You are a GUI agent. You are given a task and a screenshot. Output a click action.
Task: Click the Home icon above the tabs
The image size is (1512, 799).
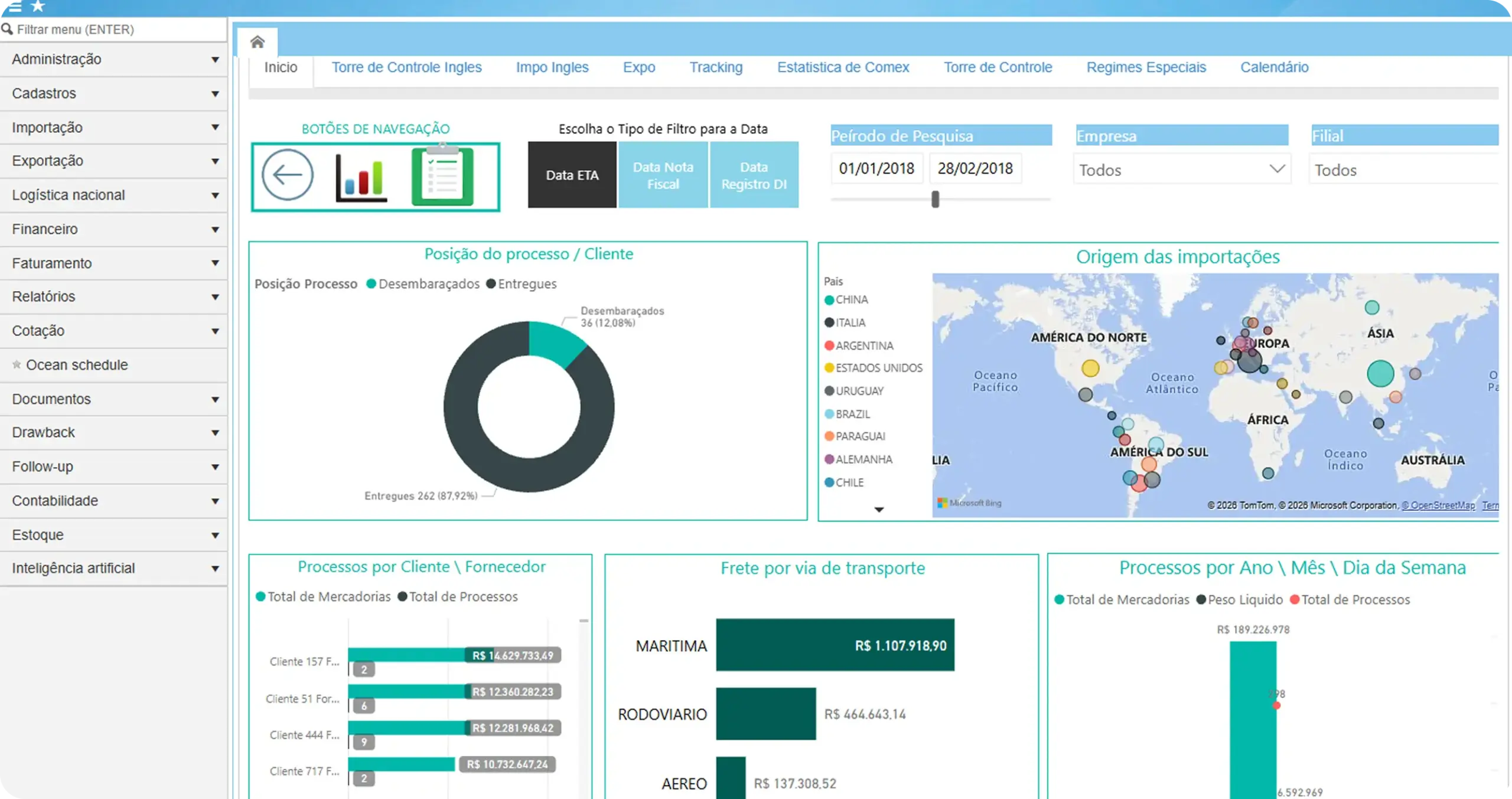point(258,41)
